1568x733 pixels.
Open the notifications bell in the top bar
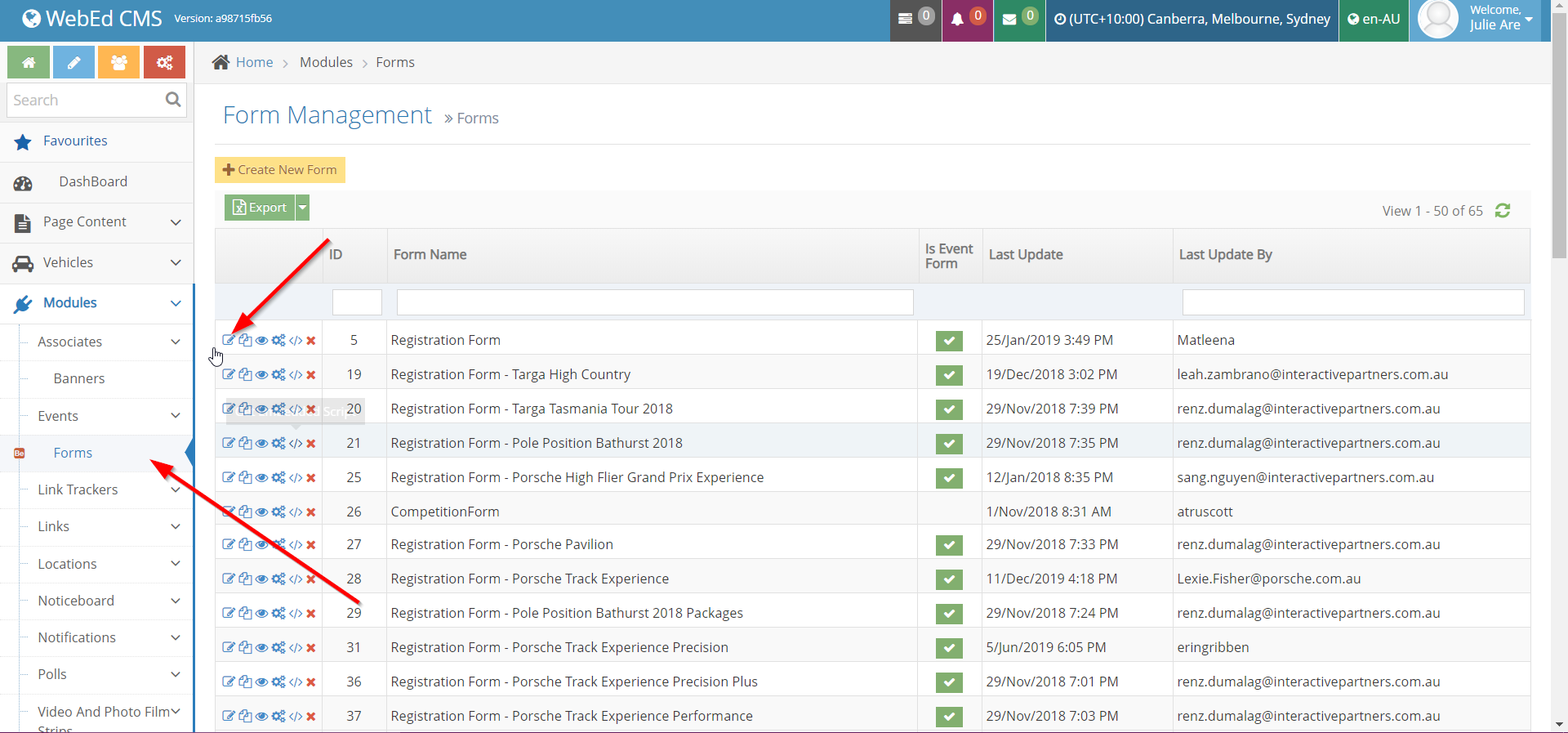click(x=958, y=20)
